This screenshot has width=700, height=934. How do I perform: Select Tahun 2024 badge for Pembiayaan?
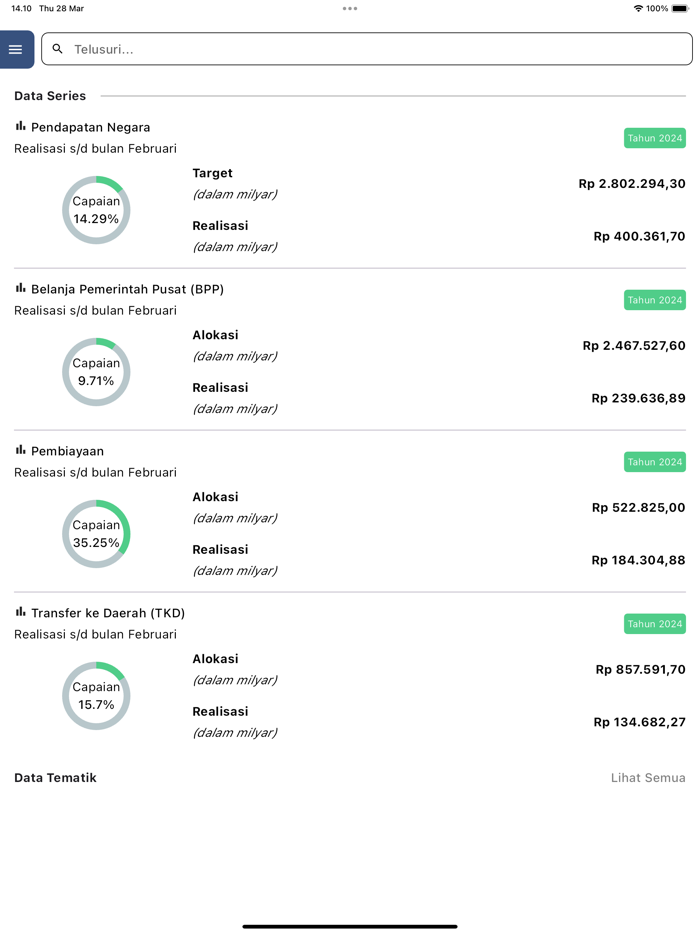click(x=655, y=462)
